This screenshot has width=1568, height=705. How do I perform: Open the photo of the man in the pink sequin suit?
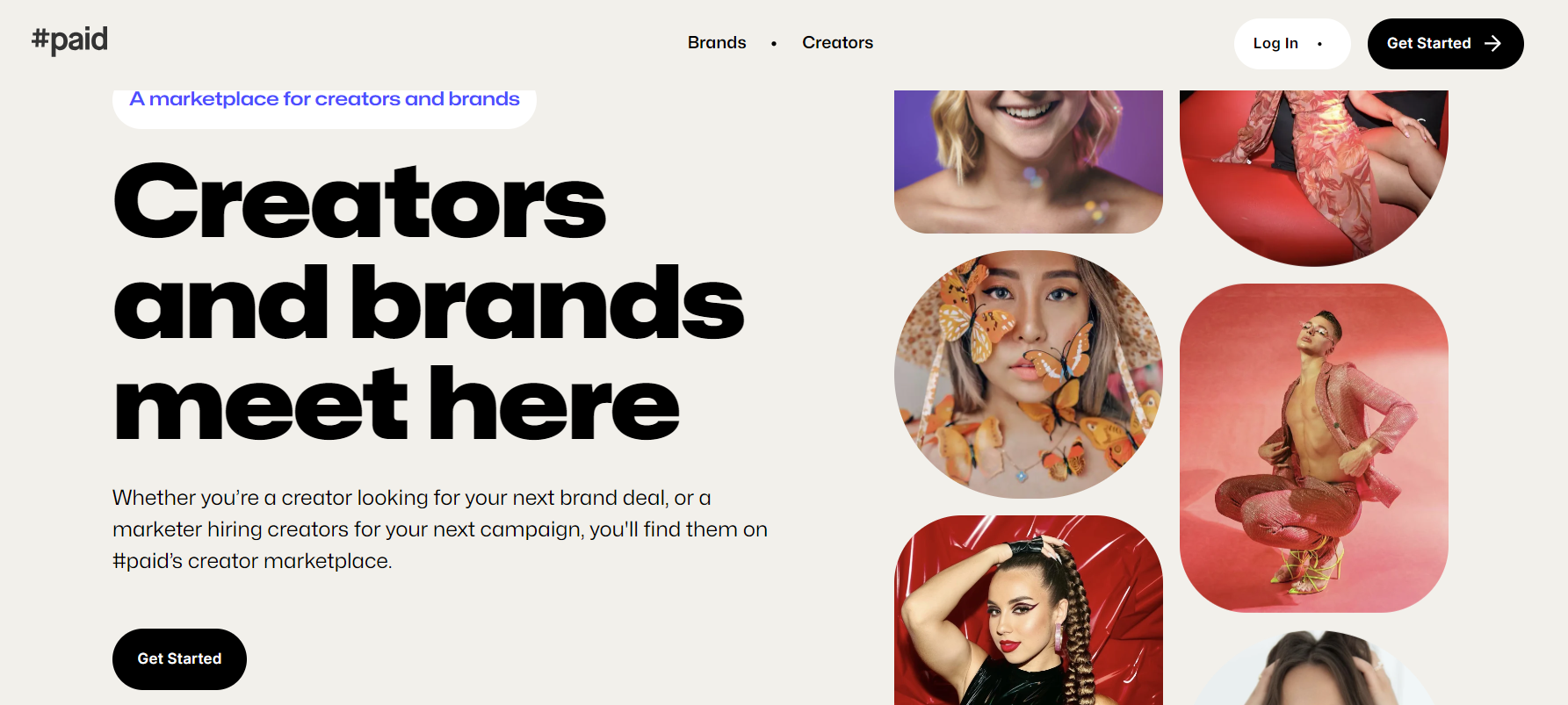[1314, 448]
